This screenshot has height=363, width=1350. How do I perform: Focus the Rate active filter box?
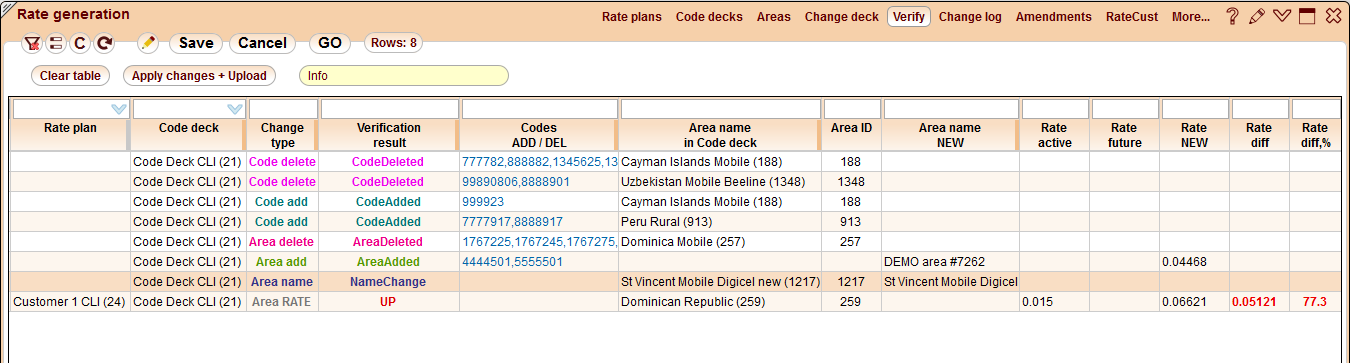1054,109
